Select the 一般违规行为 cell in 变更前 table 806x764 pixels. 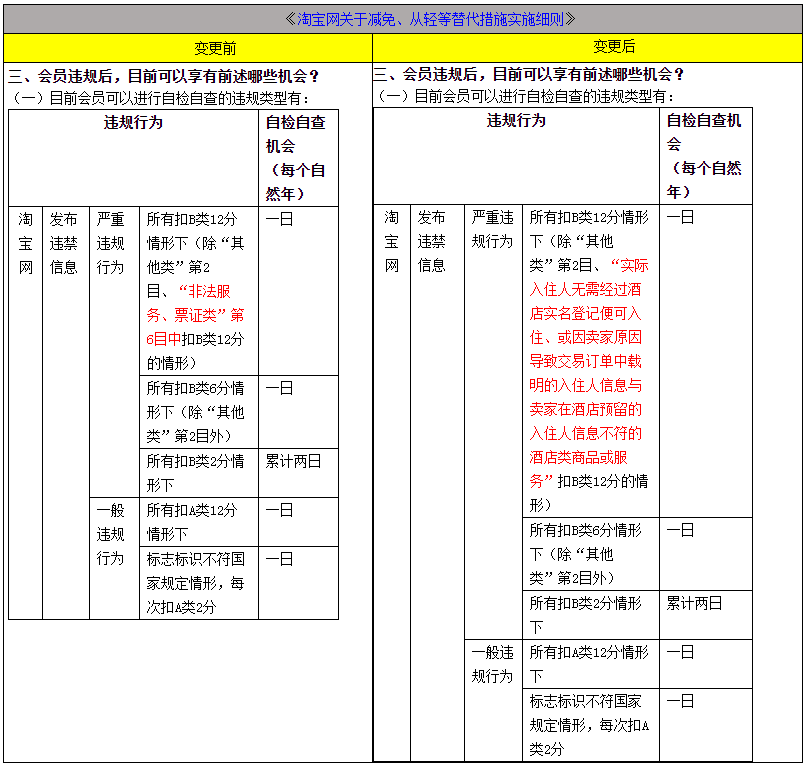click(x=115, y=558)
